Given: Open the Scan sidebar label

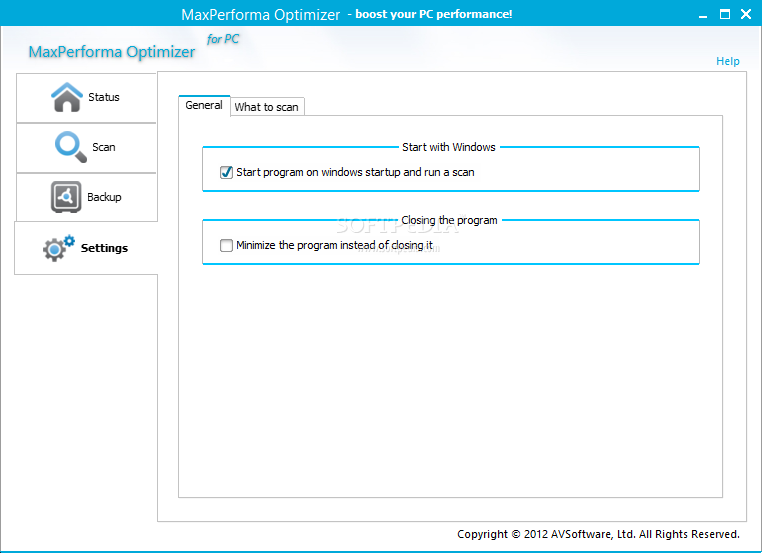Looking at the screenshot, I should pos(104,147).
